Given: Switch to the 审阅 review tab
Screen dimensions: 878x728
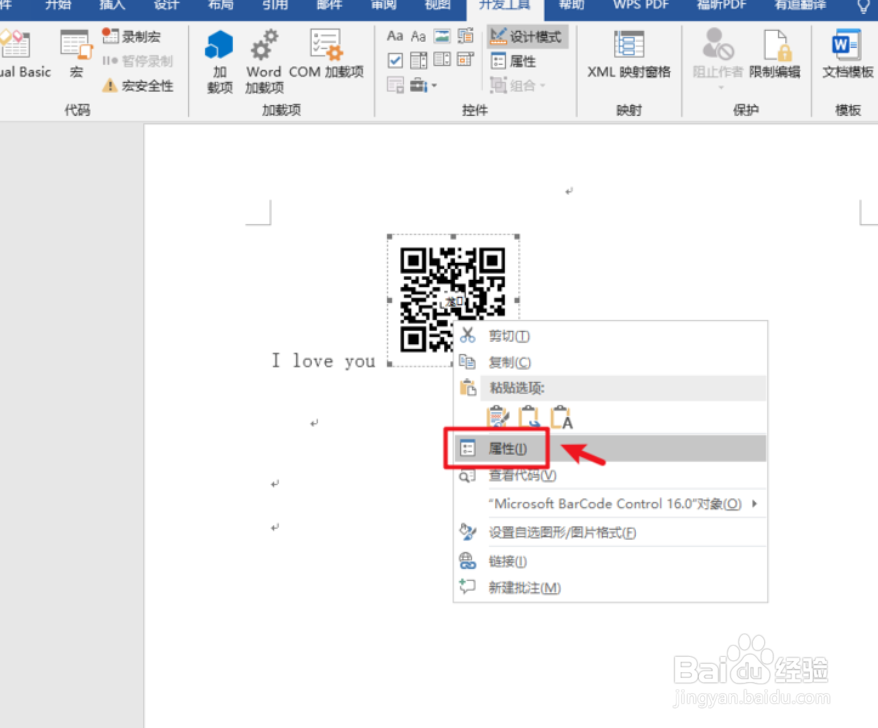Looking at the screenshot, I should pos(384,5).
